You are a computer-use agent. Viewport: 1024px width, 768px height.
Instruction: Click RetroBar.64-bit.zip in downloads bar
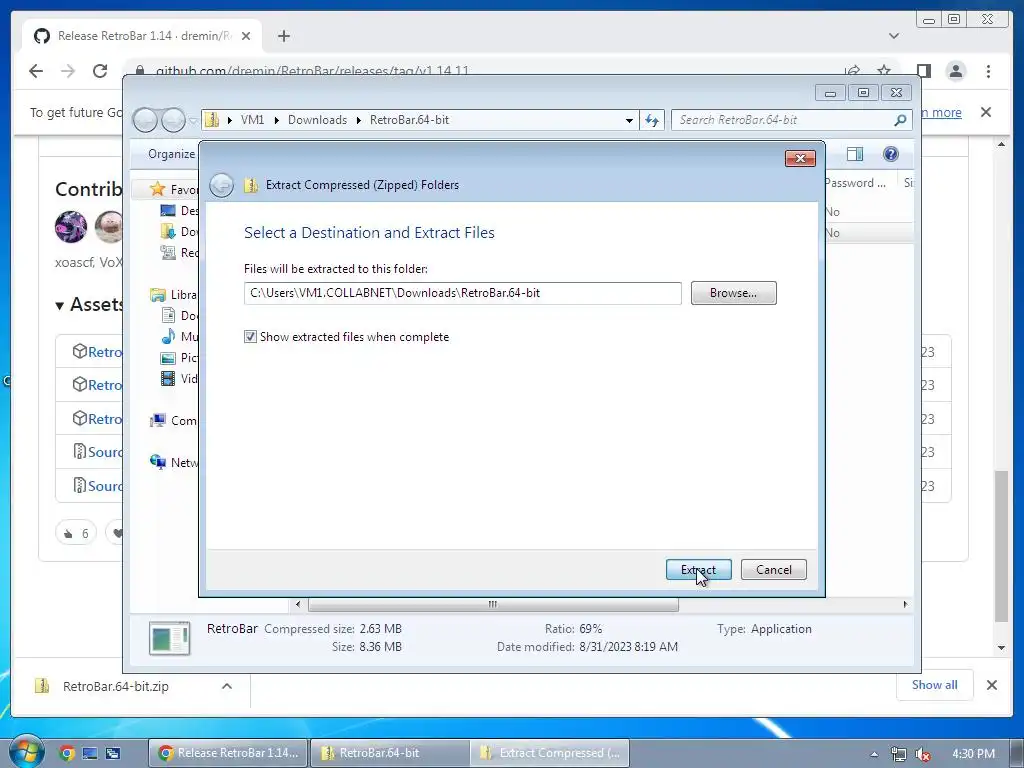[116, 686]
